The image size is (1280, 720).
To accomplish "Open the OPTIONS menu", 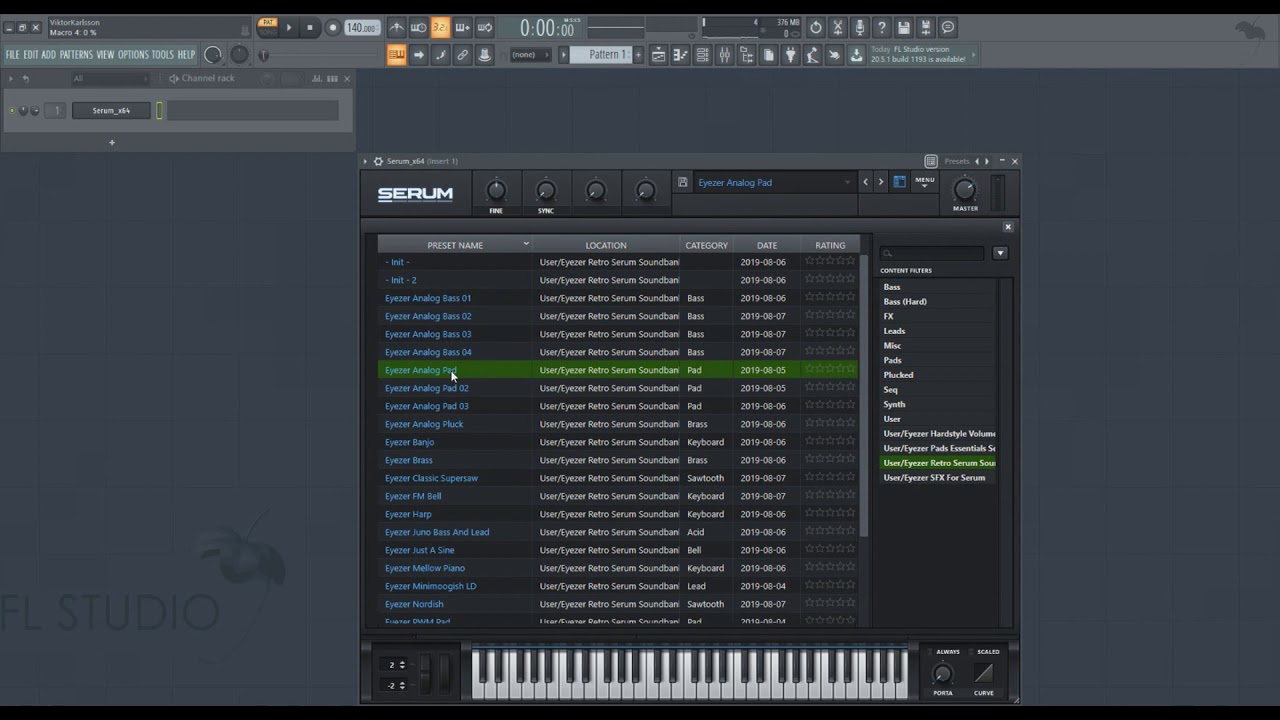I will tap(133, 55).
